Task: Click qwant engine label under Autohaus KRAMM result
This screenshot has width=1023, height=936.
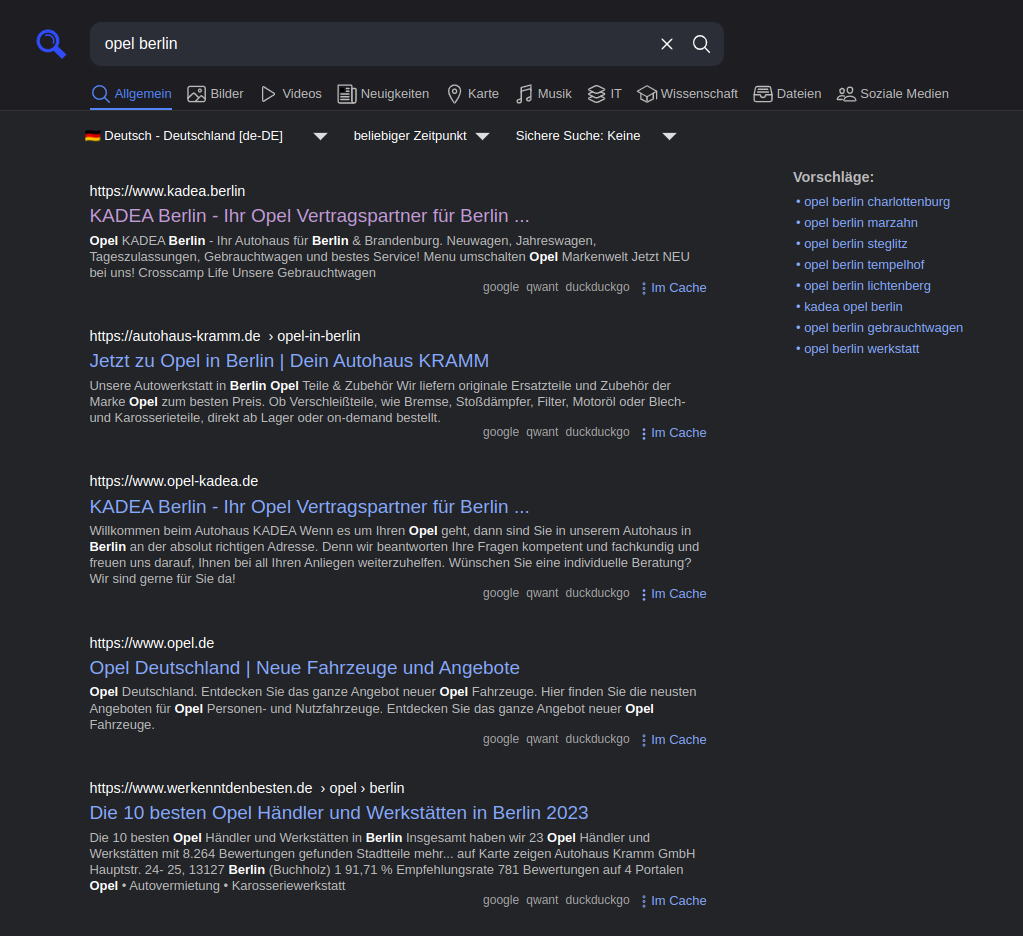Action: [542, 432]
